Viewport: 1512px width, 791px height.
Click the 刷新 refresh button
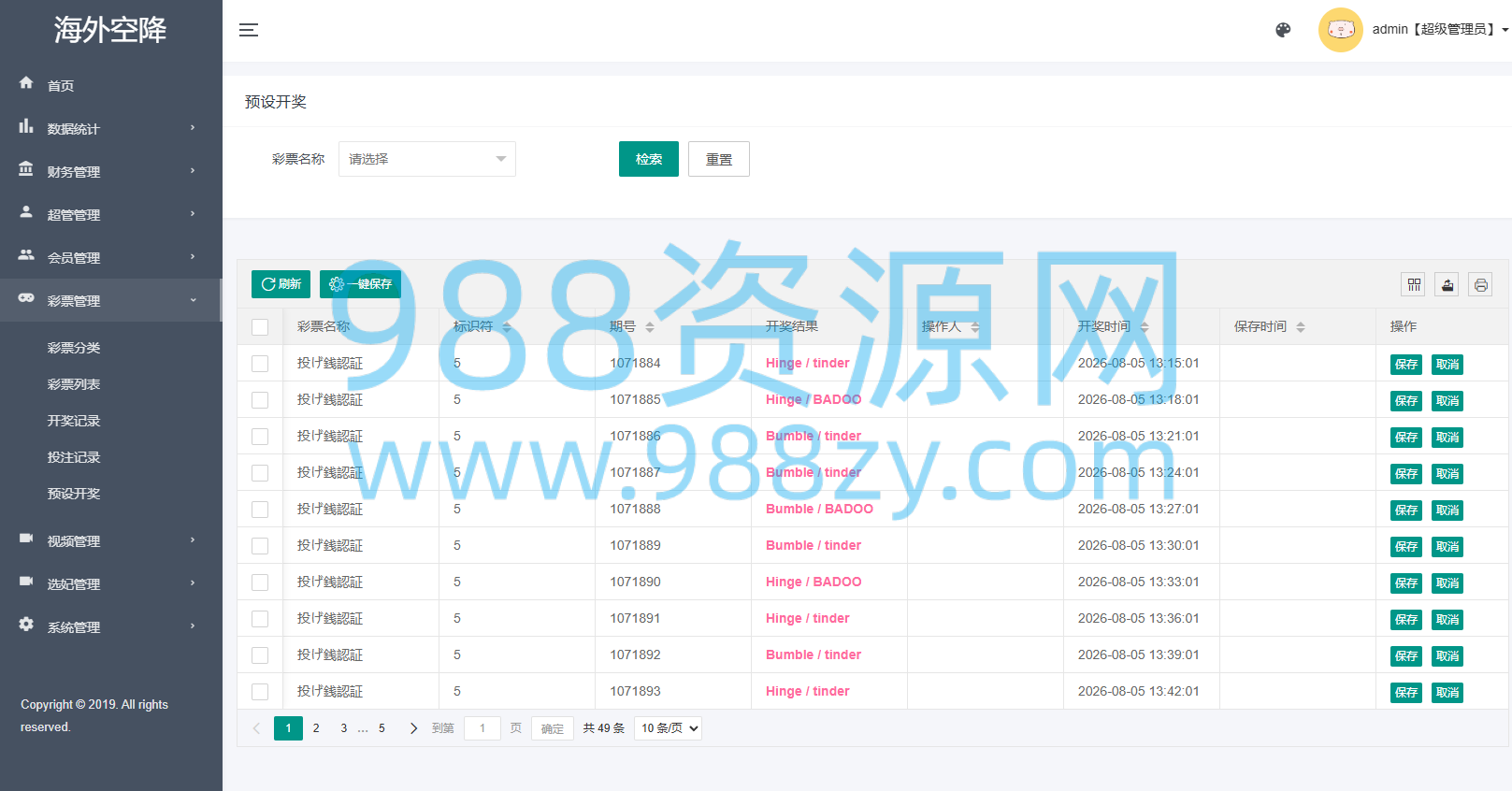pos(281,284)
